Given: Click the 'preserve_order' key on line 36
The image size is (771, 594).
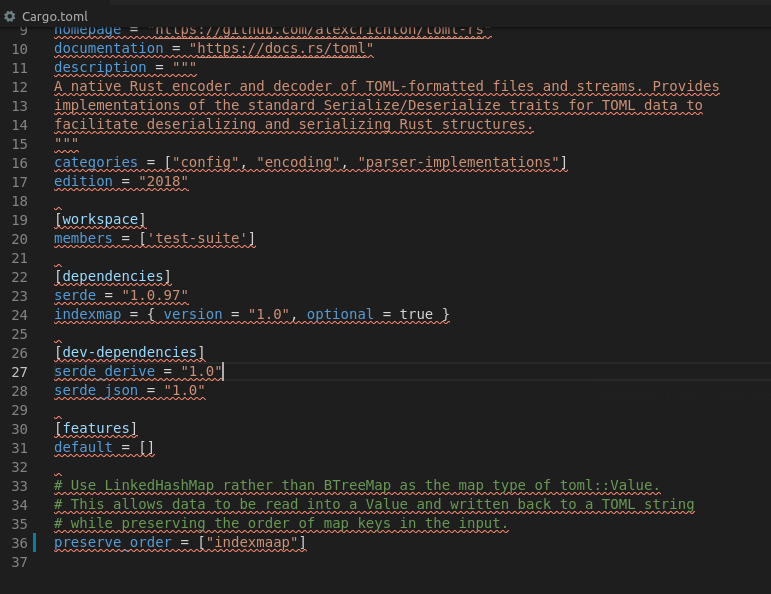Looking at the screenshot, I should point(113,542).
